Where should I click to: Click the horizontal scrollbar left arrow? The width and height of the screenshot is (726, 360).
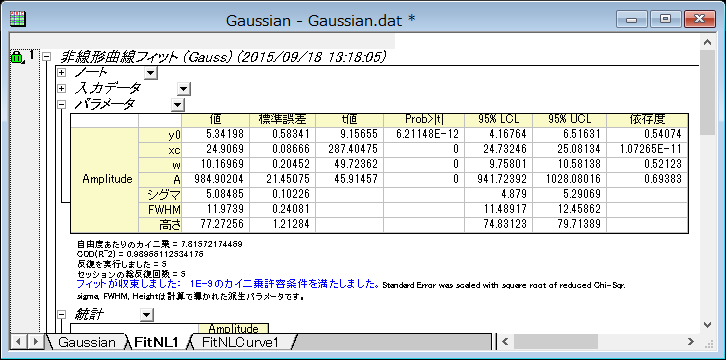pos(505,342)
